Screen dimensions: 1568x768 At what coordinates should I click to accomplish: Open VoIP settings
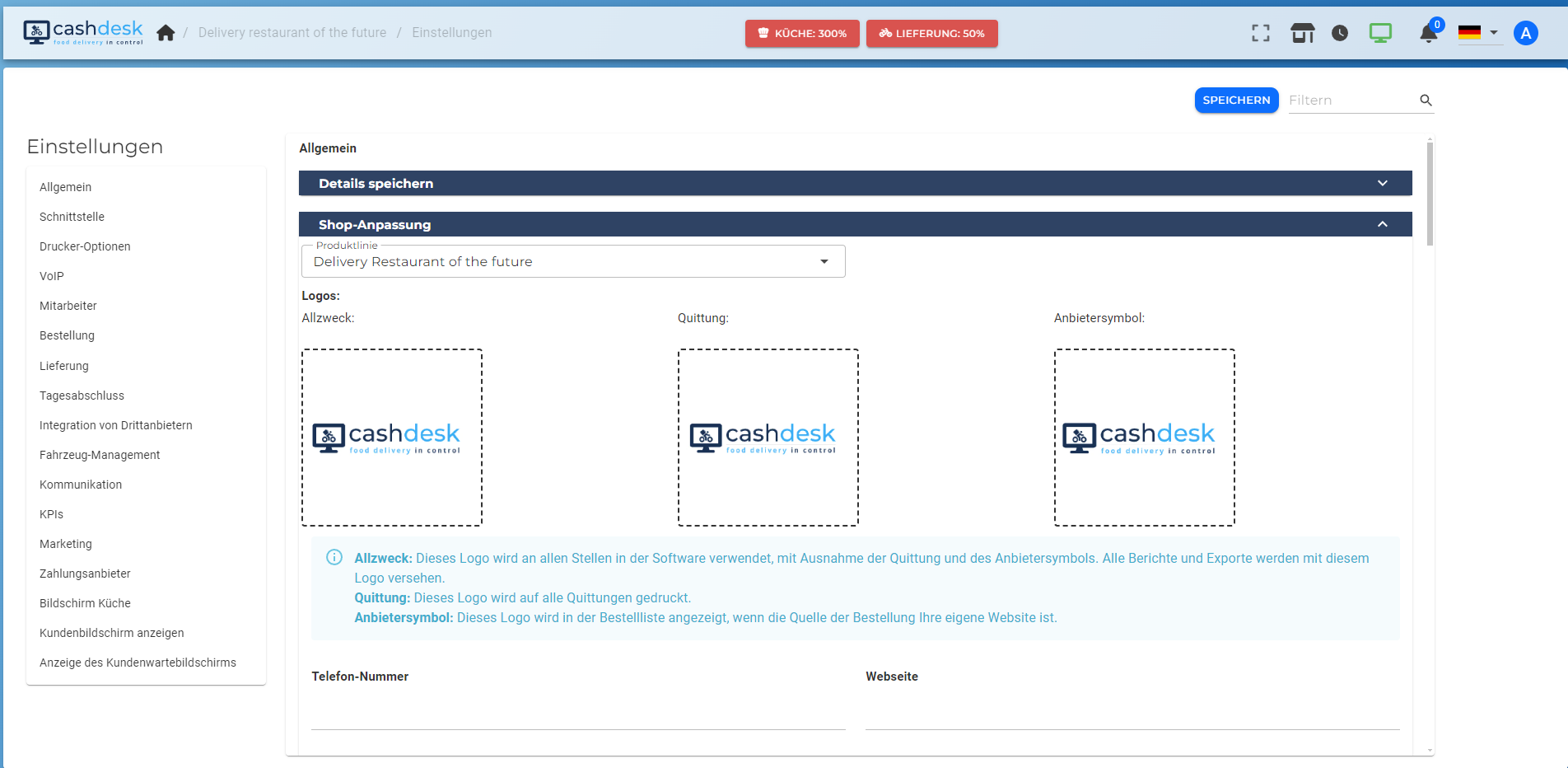52,276
